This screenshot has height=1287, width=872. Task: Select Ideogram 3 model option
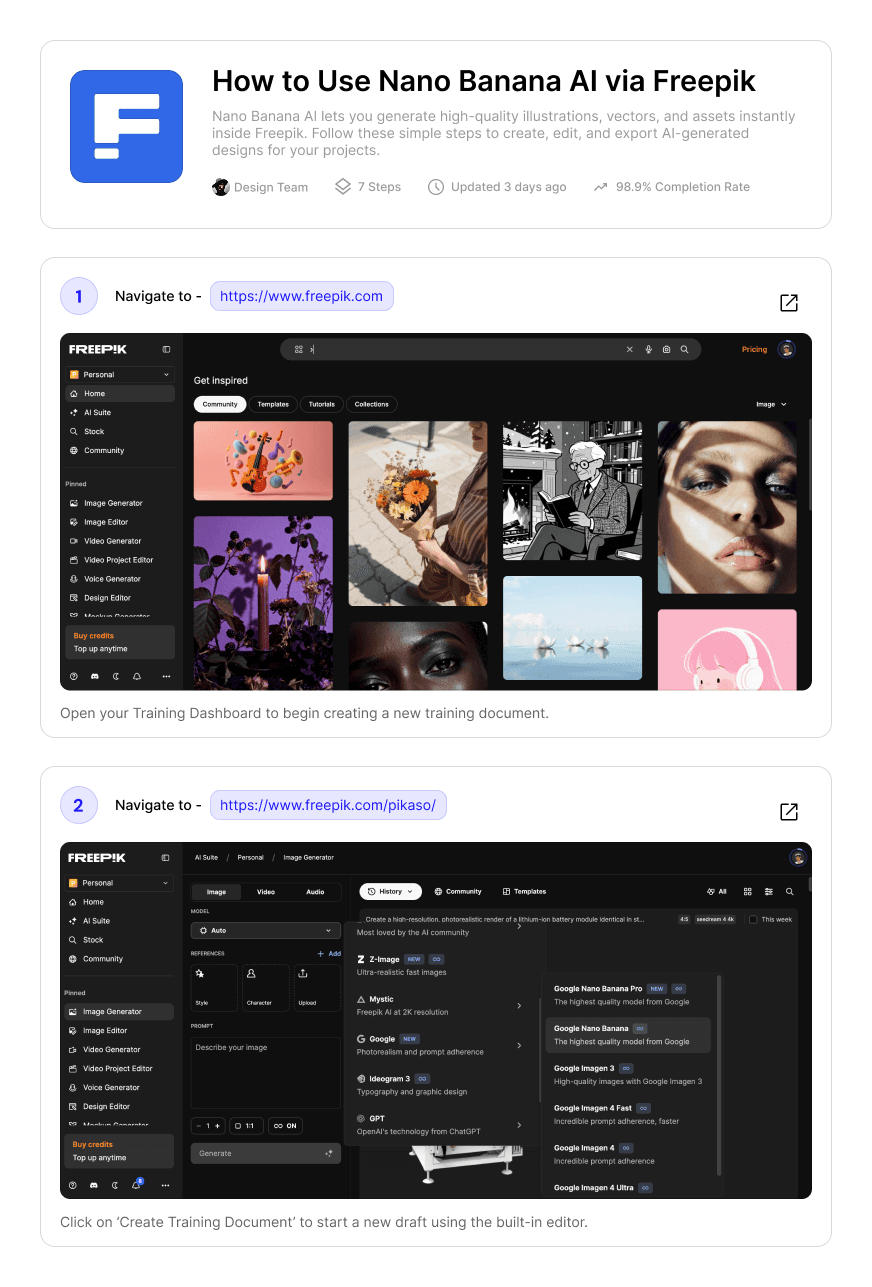pos(440,1085)
